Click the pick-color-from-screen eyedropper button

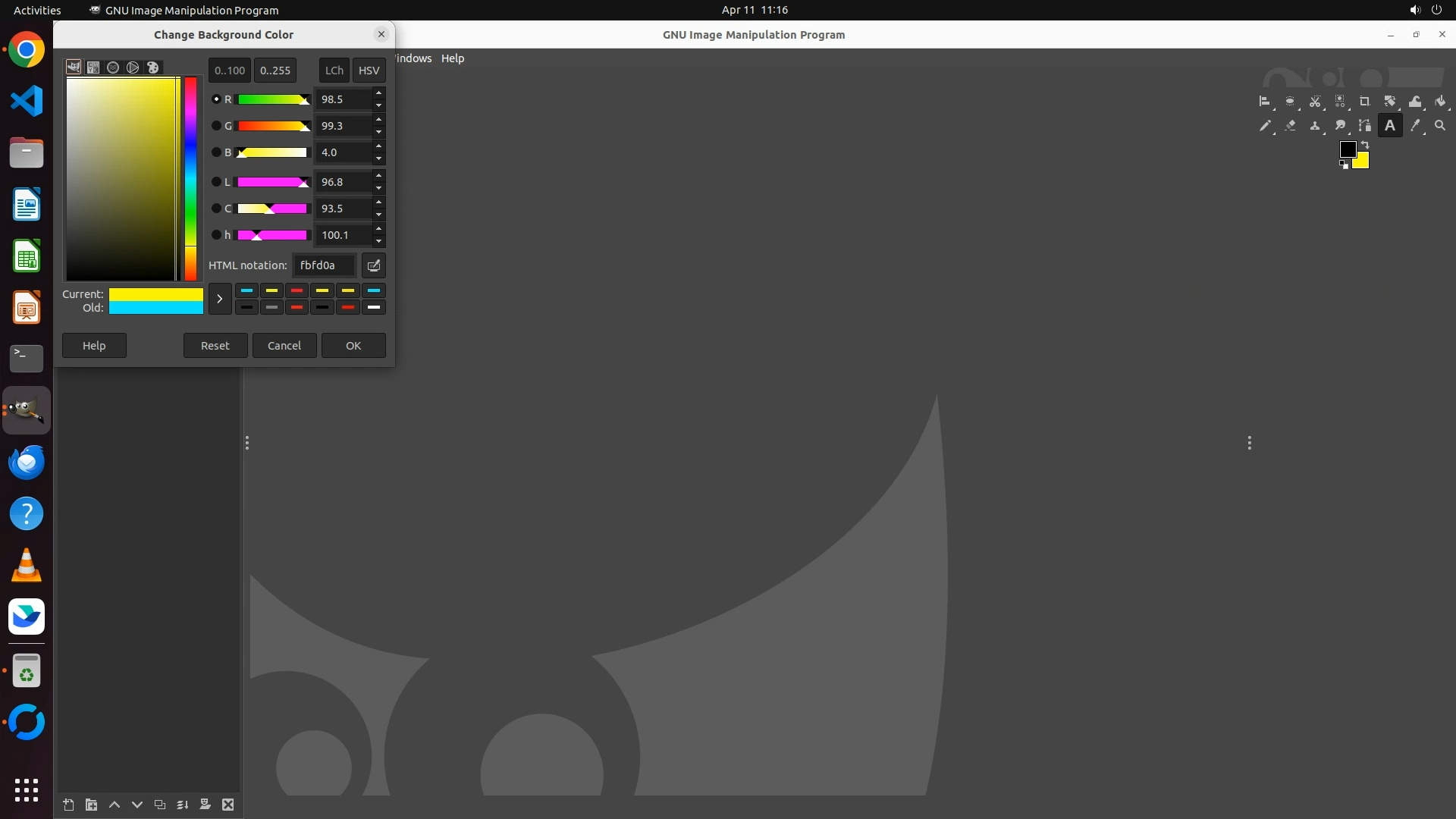point(374,265)
